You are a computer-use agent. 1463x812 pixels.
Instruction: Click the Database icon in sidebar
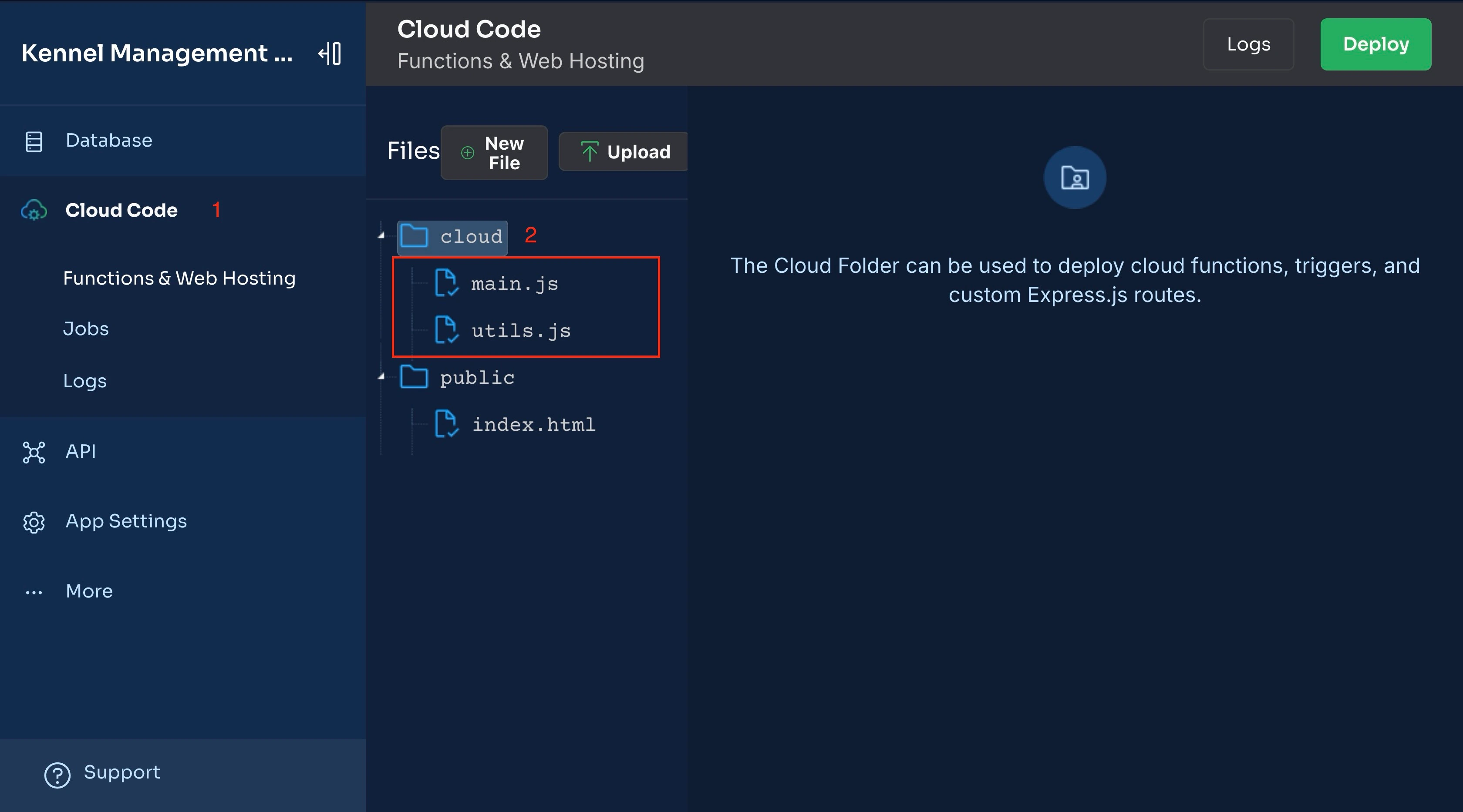click(x=35, y=139)
